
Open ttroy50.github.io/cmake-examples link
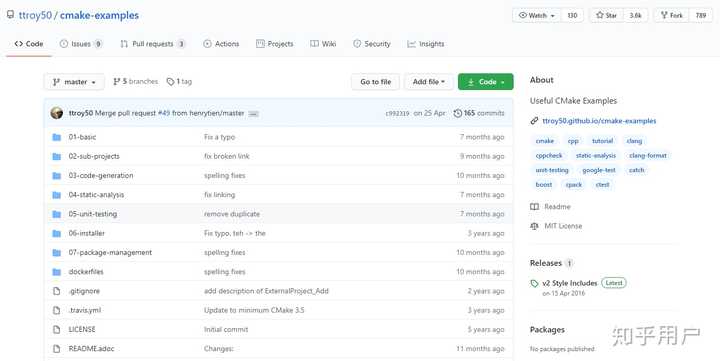tap(599, 121)
